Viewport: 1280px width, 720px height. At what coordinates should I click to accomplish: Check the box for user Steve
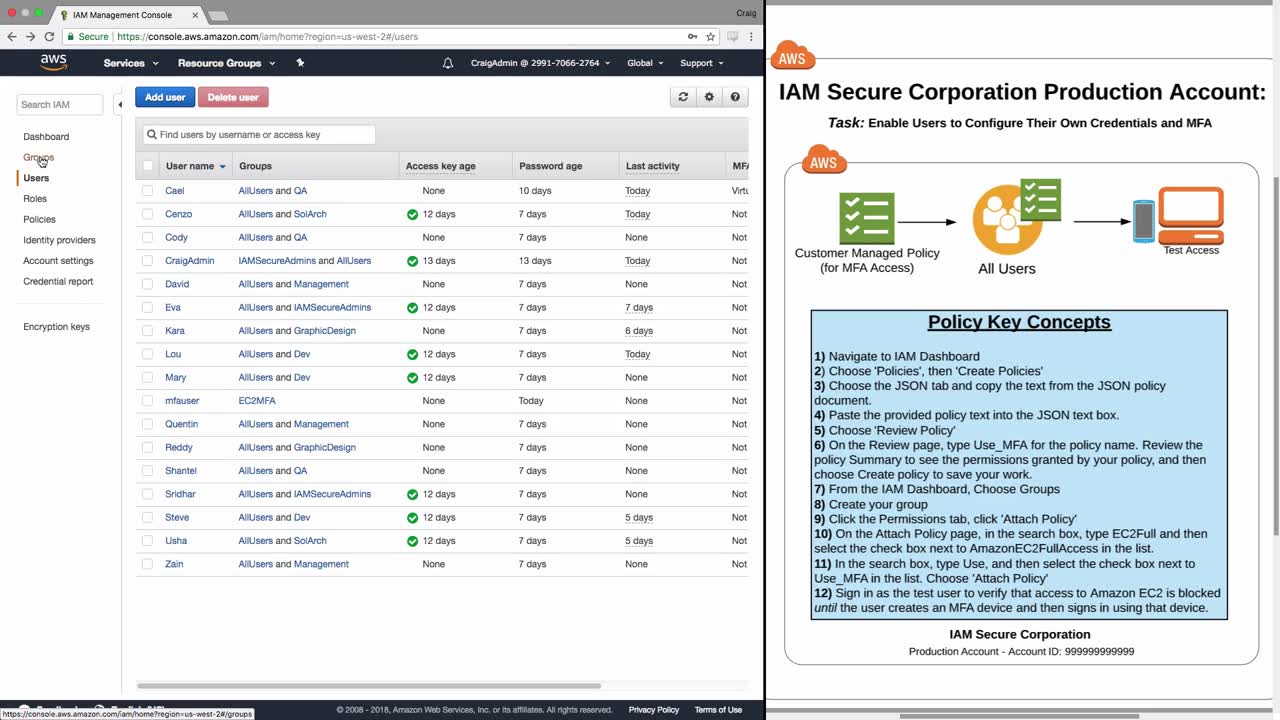point(148,518)
